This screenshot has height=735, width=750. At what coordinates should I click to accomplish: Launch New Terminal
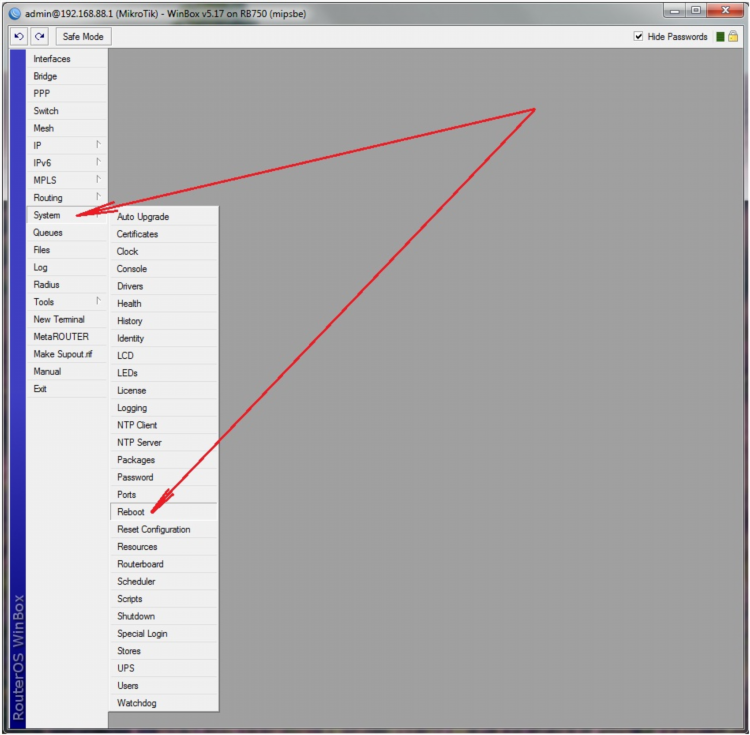point(66,319)
